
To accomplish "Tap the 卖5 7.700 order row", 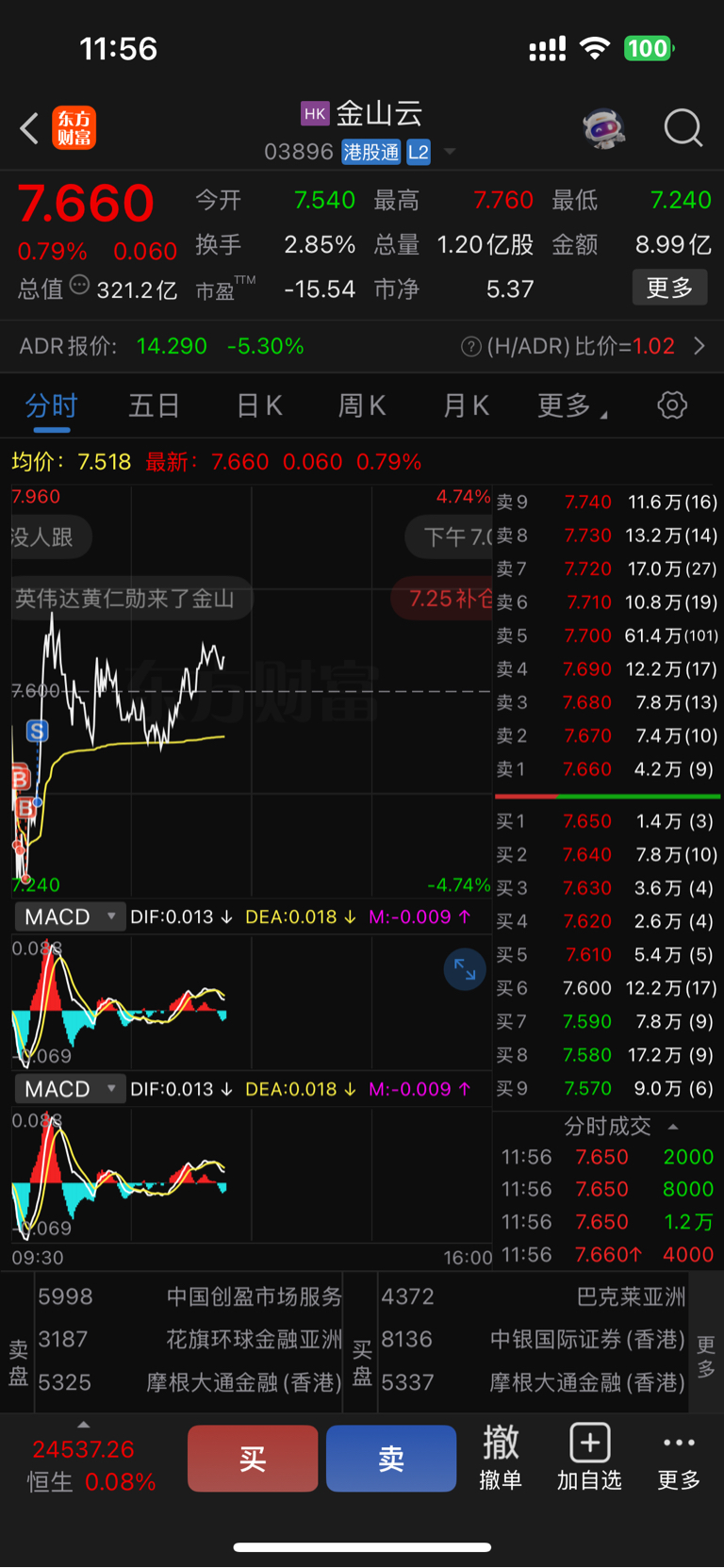I will (607, 635).
